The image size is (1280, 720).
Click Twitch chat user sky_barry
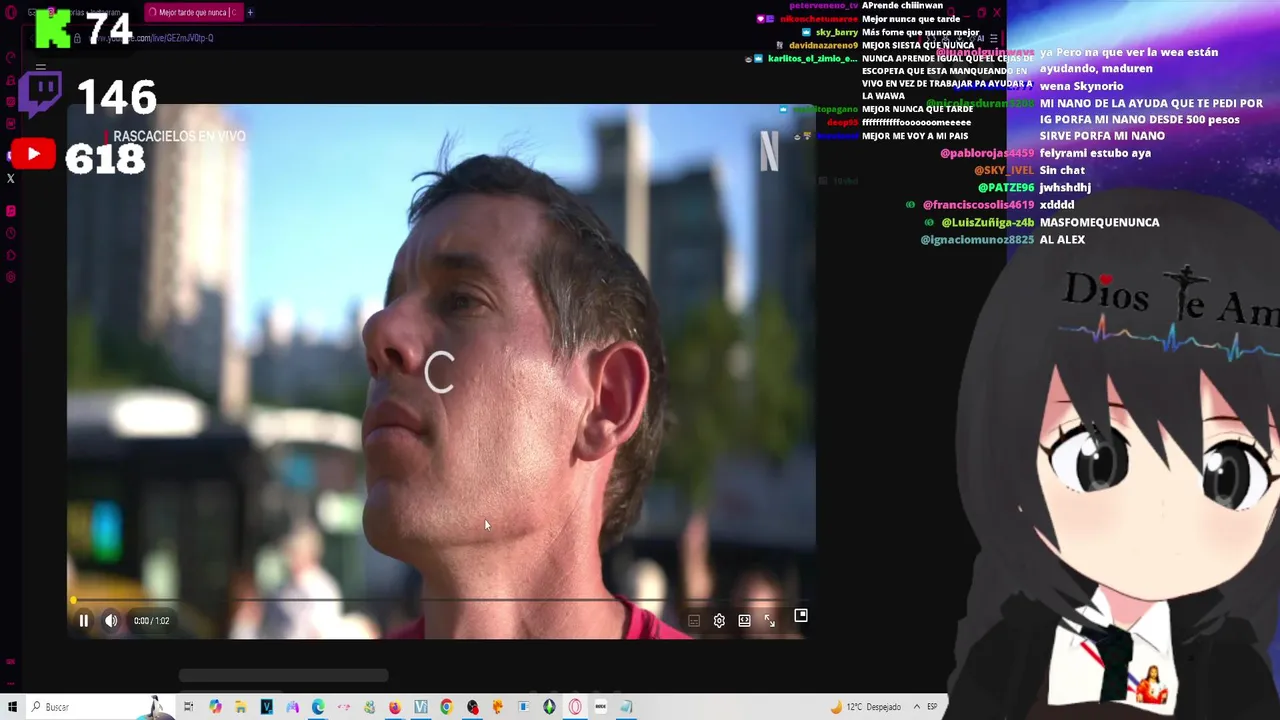coord(837,32)
